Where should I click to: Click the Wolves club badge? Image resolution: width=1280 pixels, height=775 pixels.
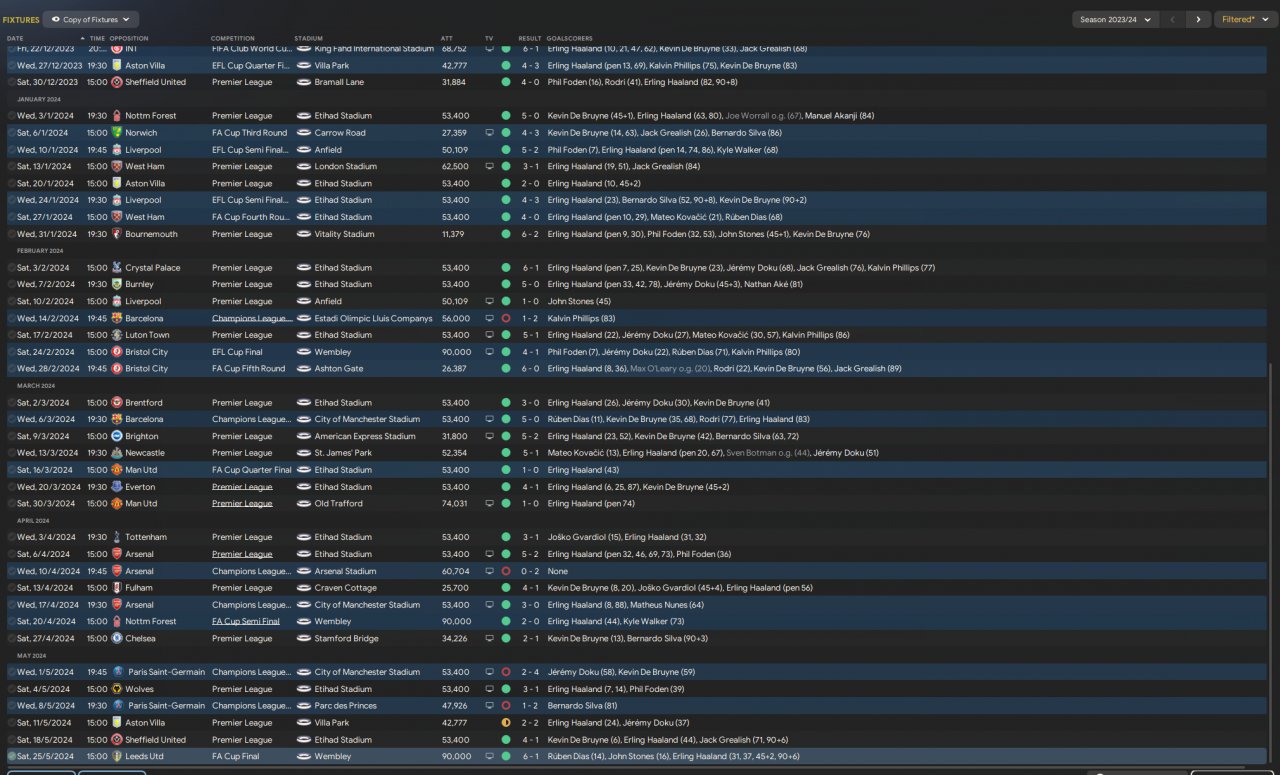pyautogui.click(x=117, y=689)
